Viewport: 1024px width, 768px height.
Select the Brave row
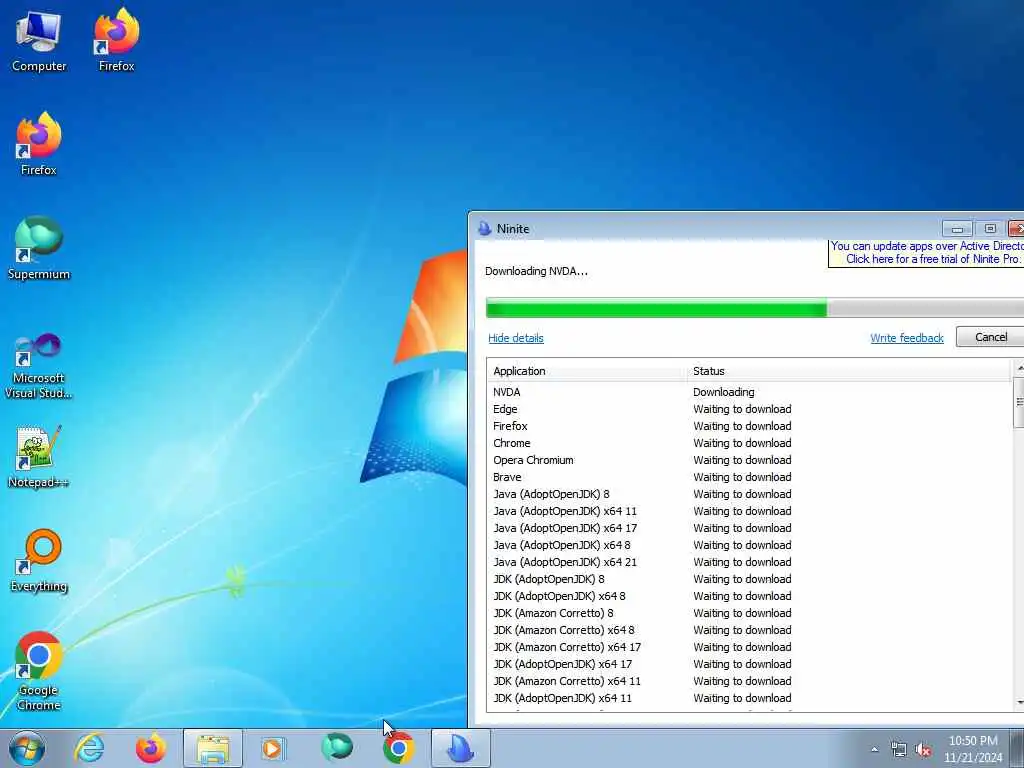pyautogui.click(x=749, y=477)
